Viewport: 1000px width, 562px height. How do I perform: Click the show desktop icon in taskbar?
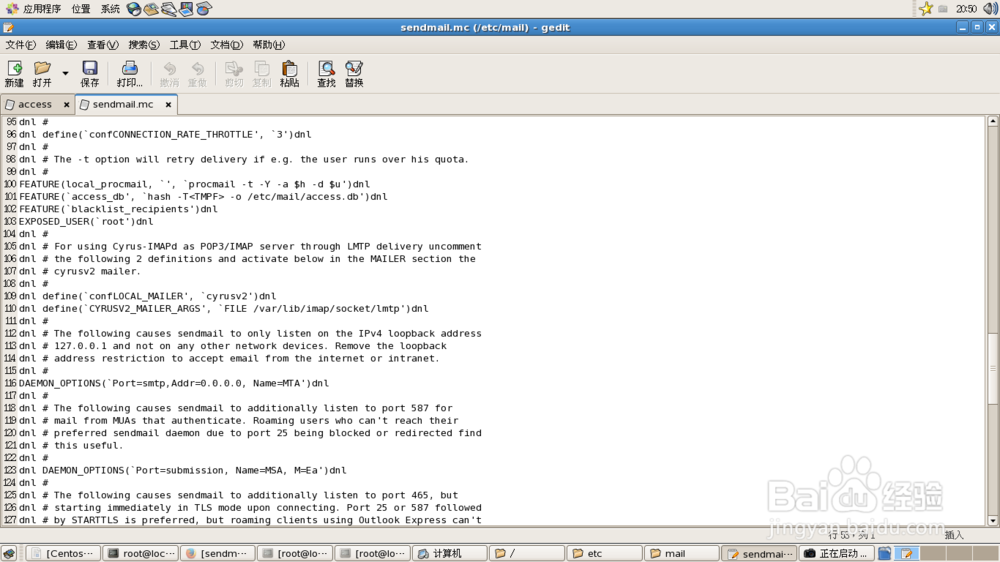pos(9,553)
